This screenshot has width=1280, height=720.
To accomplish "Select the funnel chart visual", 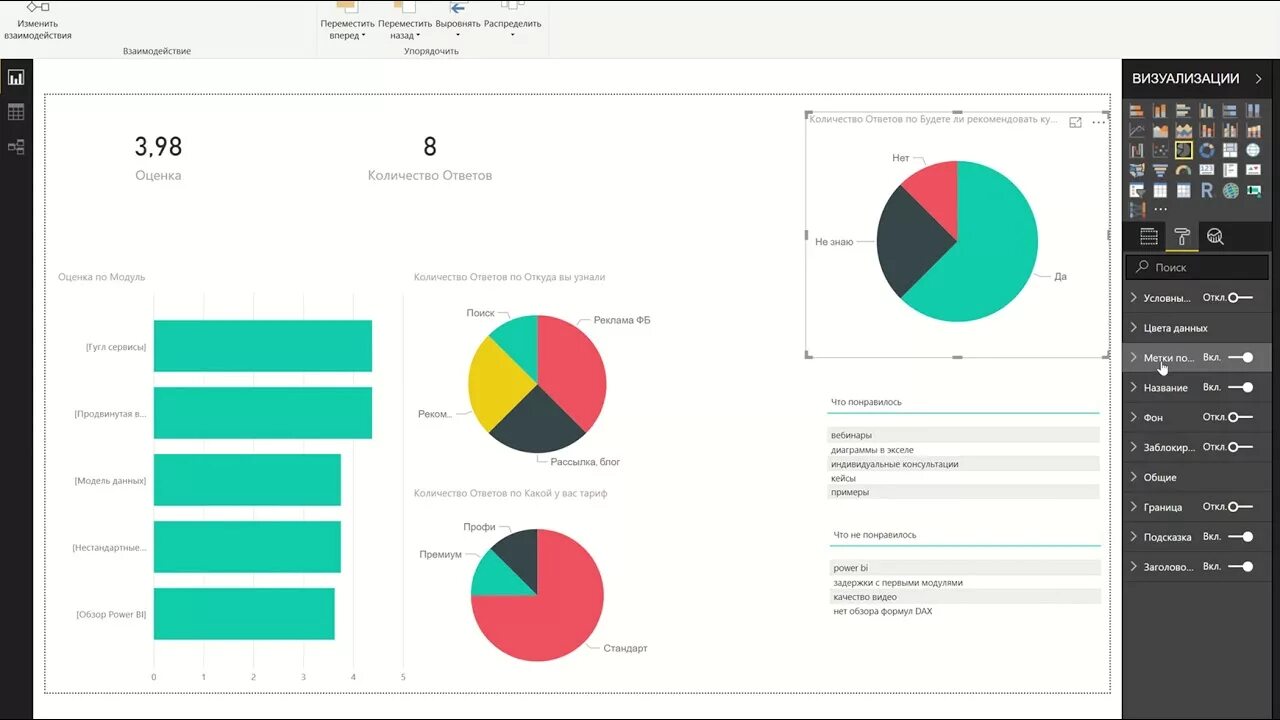I will point(1160,170).
